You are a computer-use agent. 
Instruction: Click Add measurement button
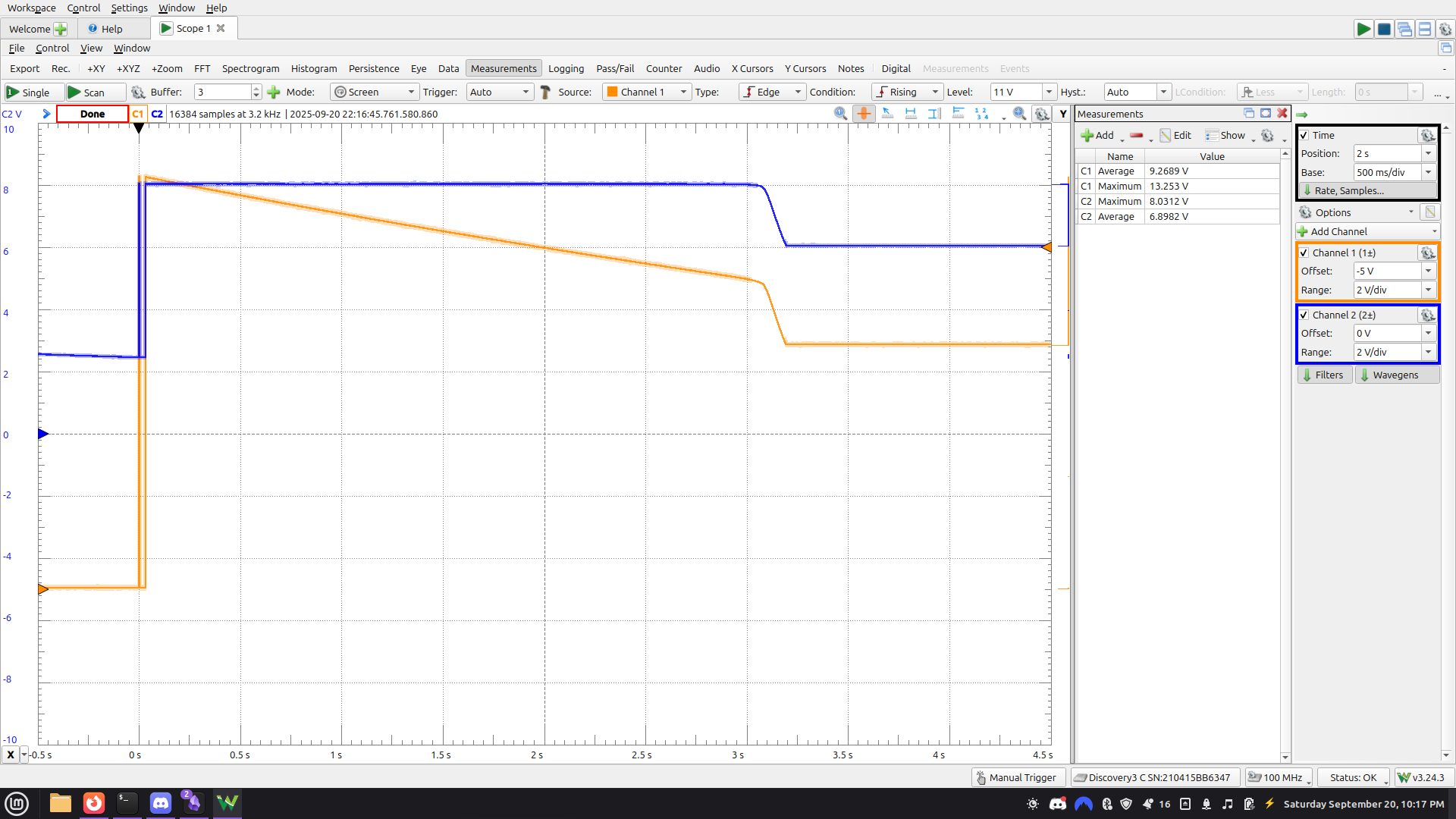[1097, 136]
